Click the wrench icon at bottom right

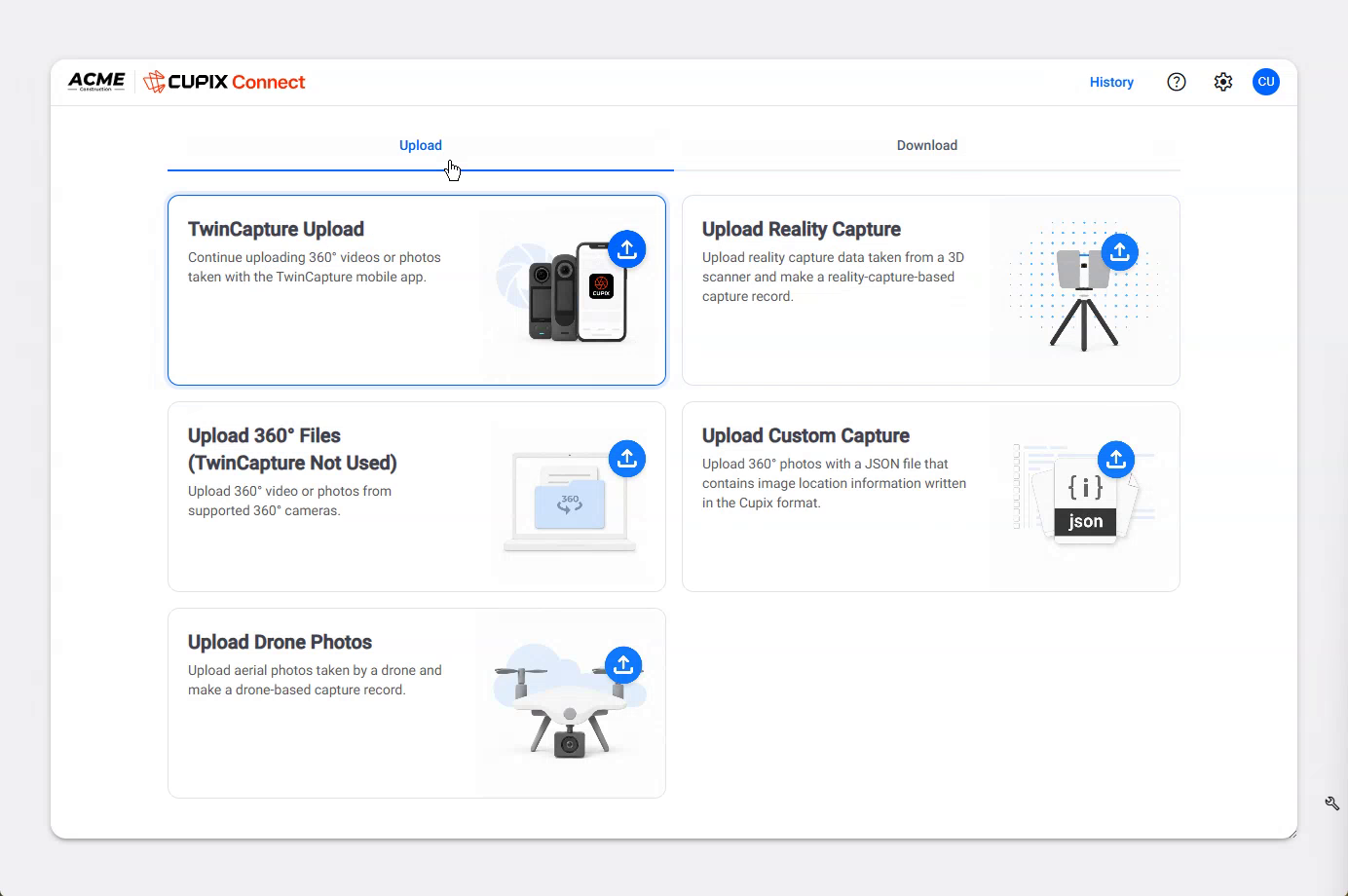point(1331,803)
